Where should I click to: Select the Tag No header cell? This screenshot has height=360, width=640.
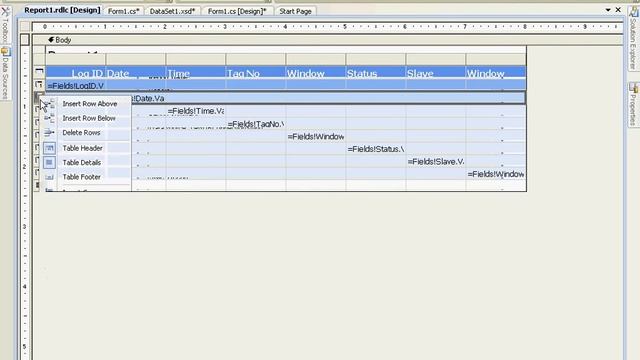pos(256,73)
